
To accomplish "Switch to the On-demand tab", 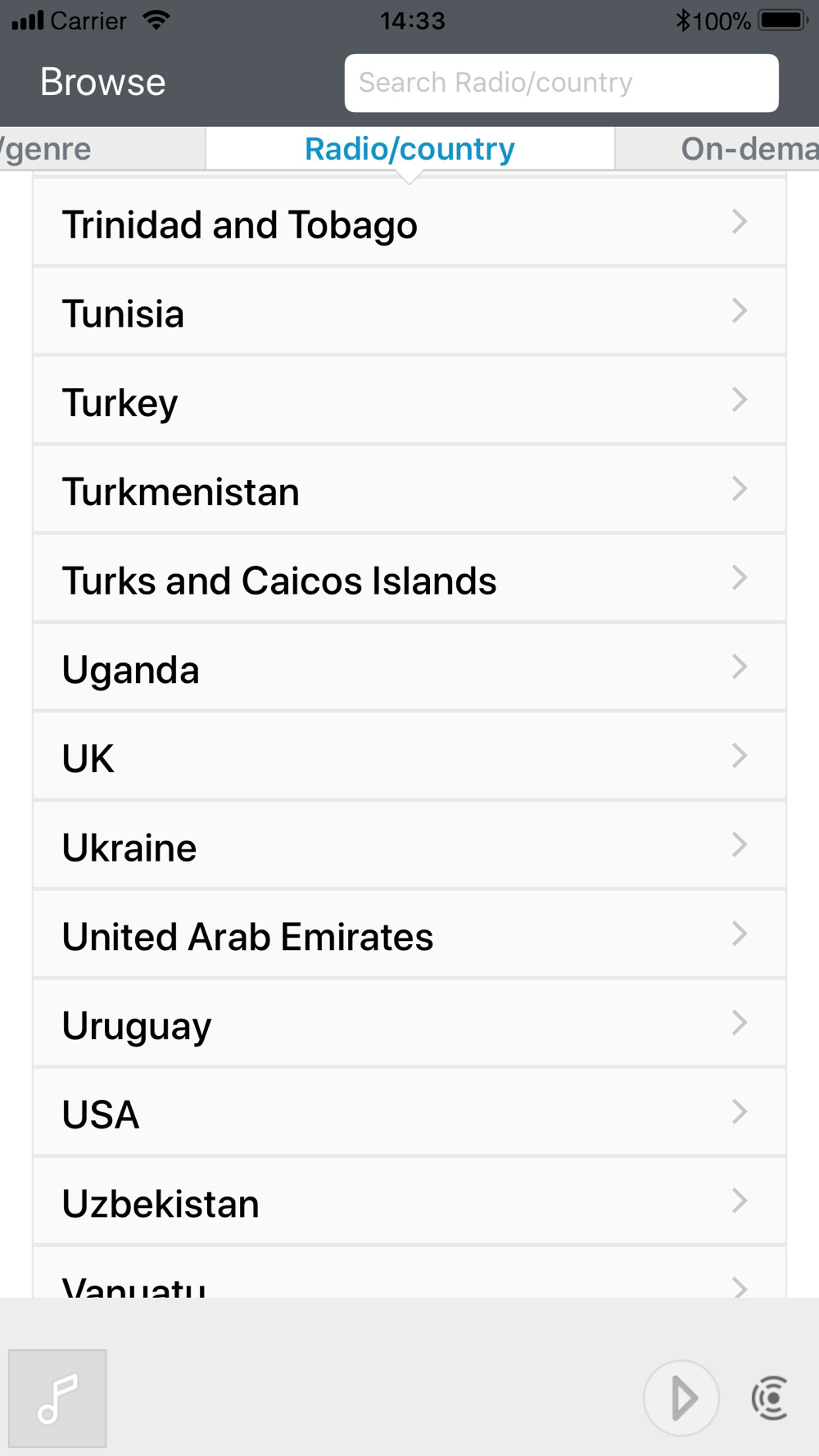I will [x=717, y=148].
